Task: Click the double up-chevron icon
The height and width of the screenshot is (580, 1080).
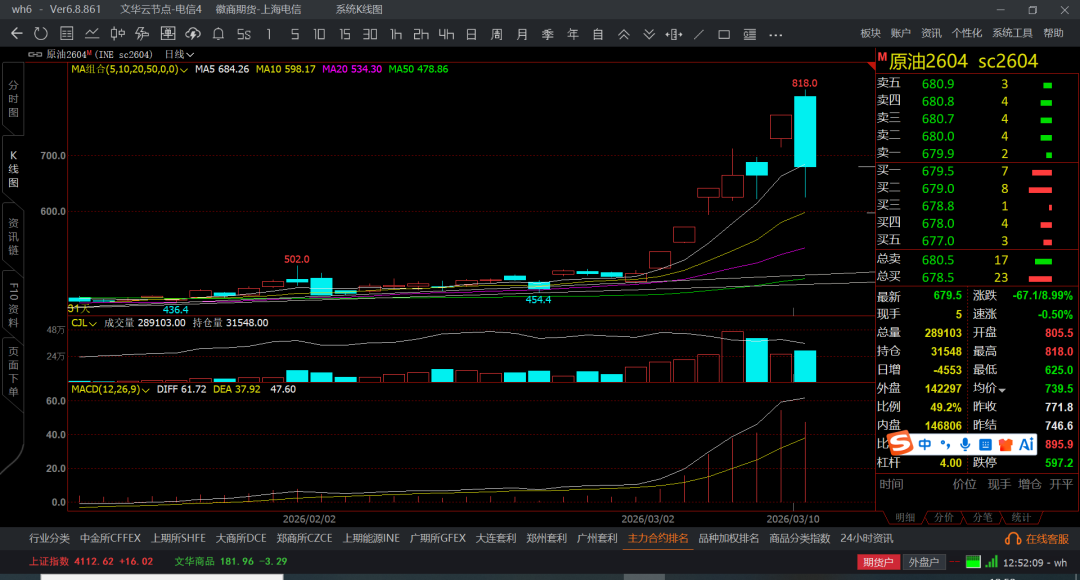Action: click(623, 34)
